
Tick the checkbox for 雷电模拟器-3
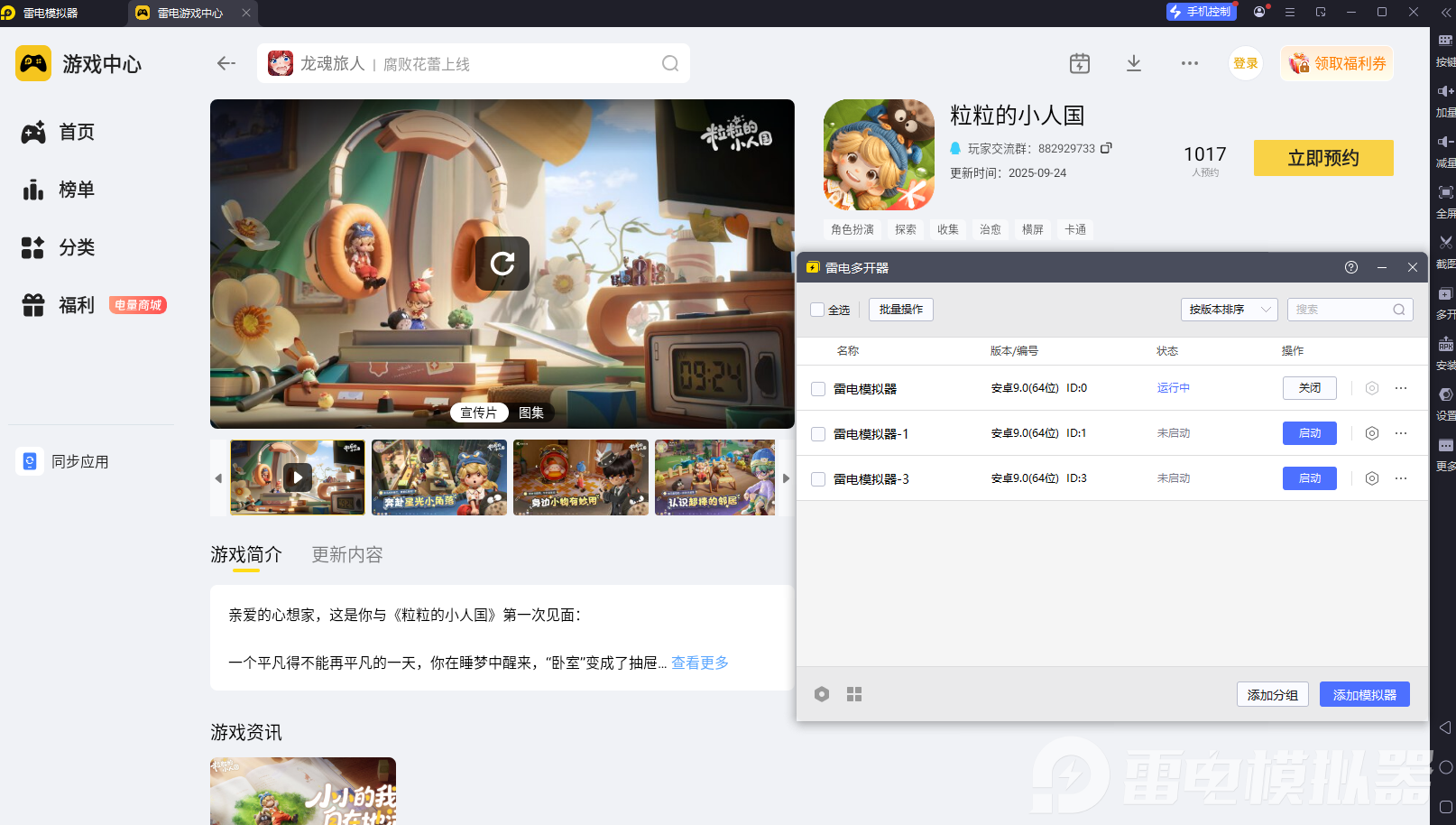click(818, 479)
